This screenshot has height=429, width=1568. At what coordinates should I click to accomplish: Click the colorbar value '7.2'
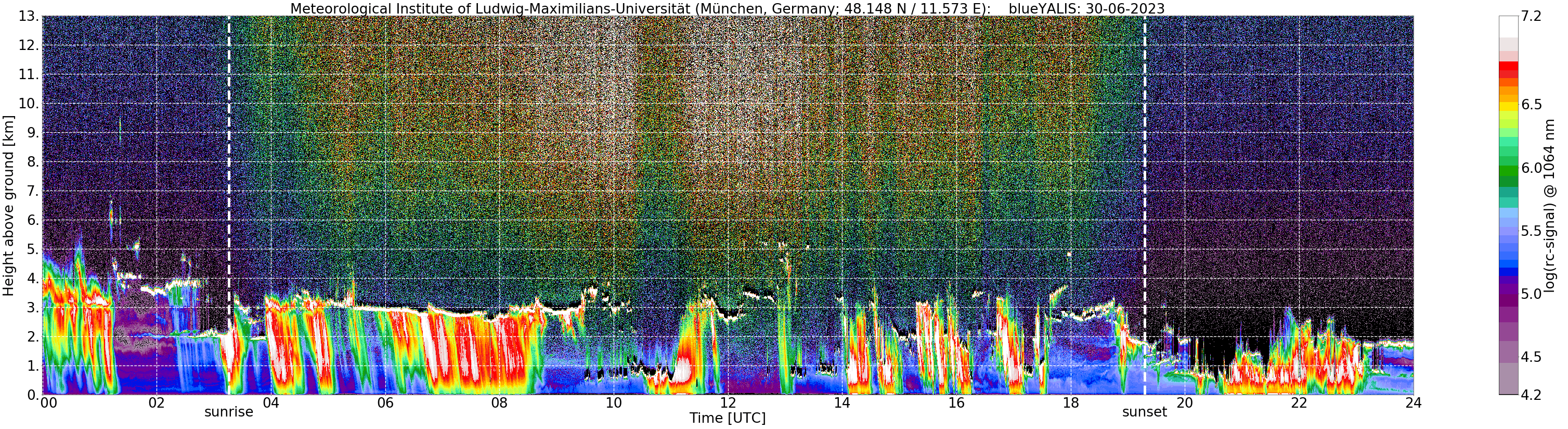tap(1531, 17)
